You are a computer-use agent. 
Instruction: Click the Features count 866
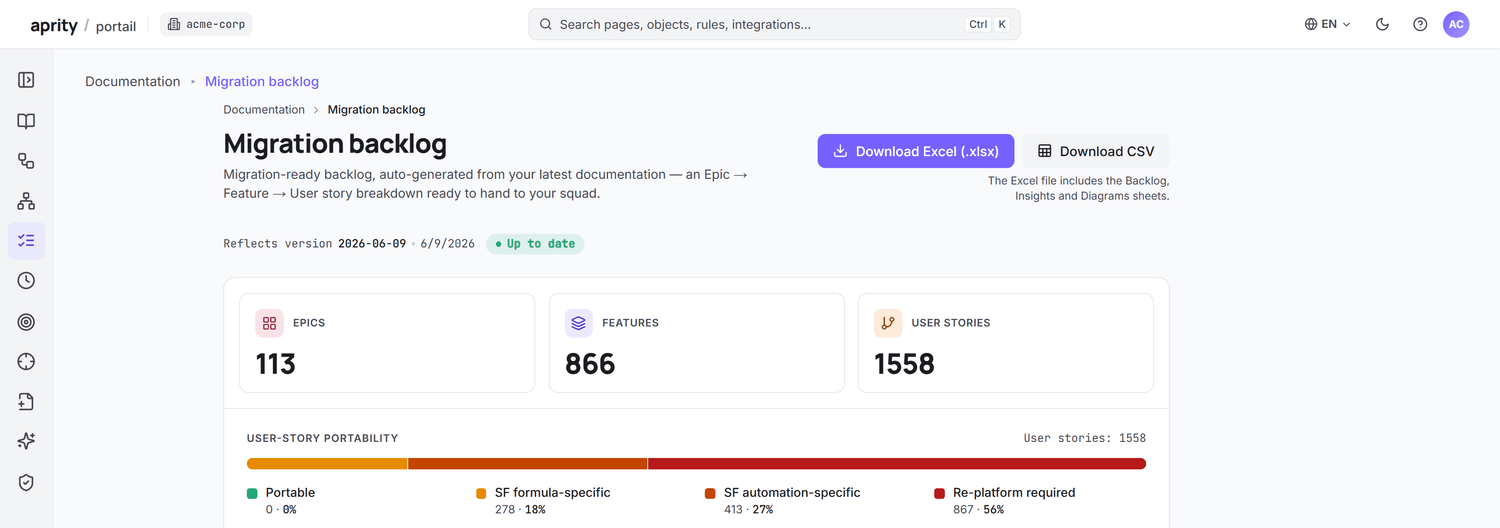point(590,364)
